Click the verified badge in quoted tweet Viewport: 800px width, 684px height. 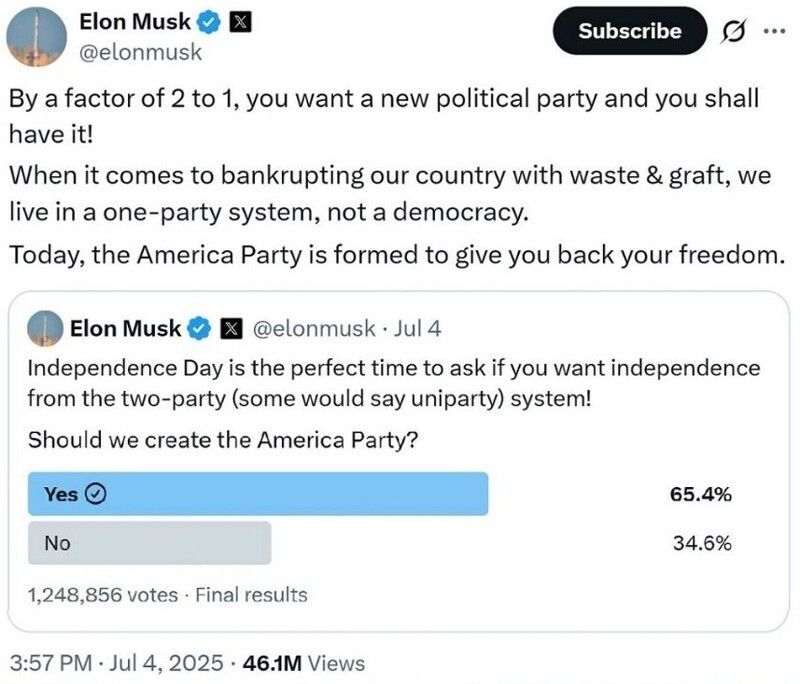[x=201, y=327]
